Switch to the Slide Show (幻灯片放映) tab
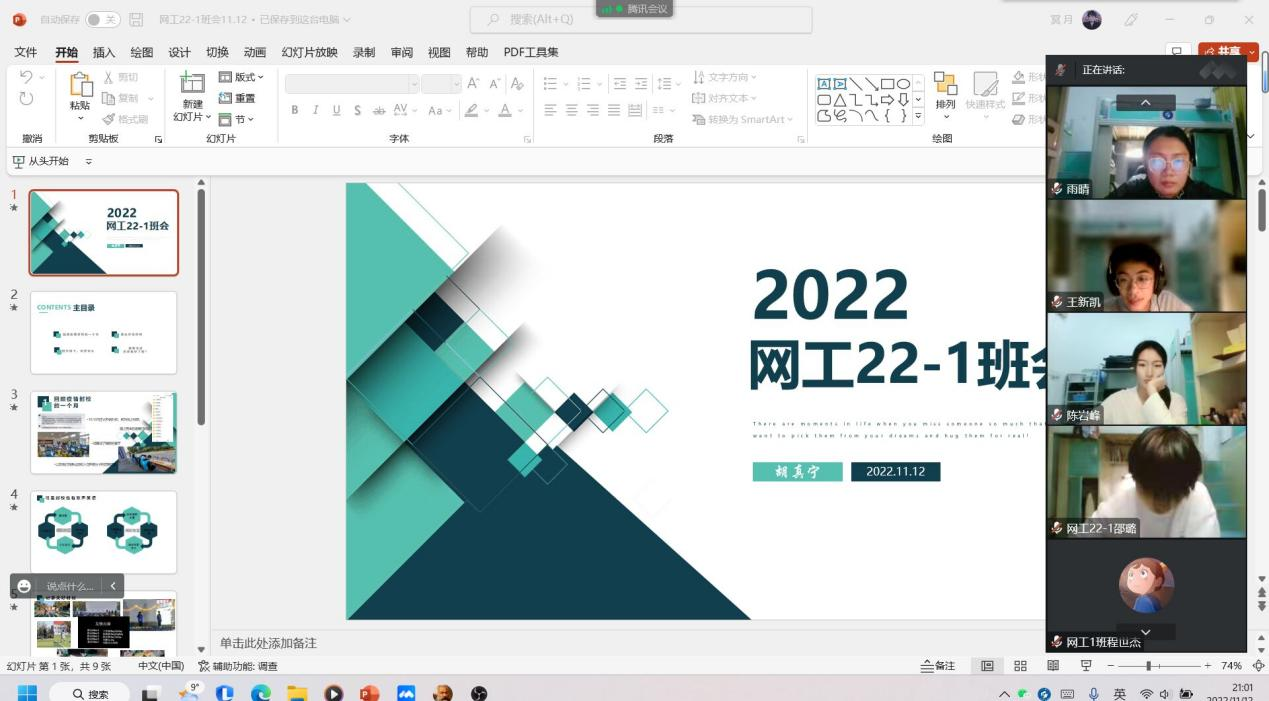This screenshot has width=1269, height=701. tap(309, 52)
